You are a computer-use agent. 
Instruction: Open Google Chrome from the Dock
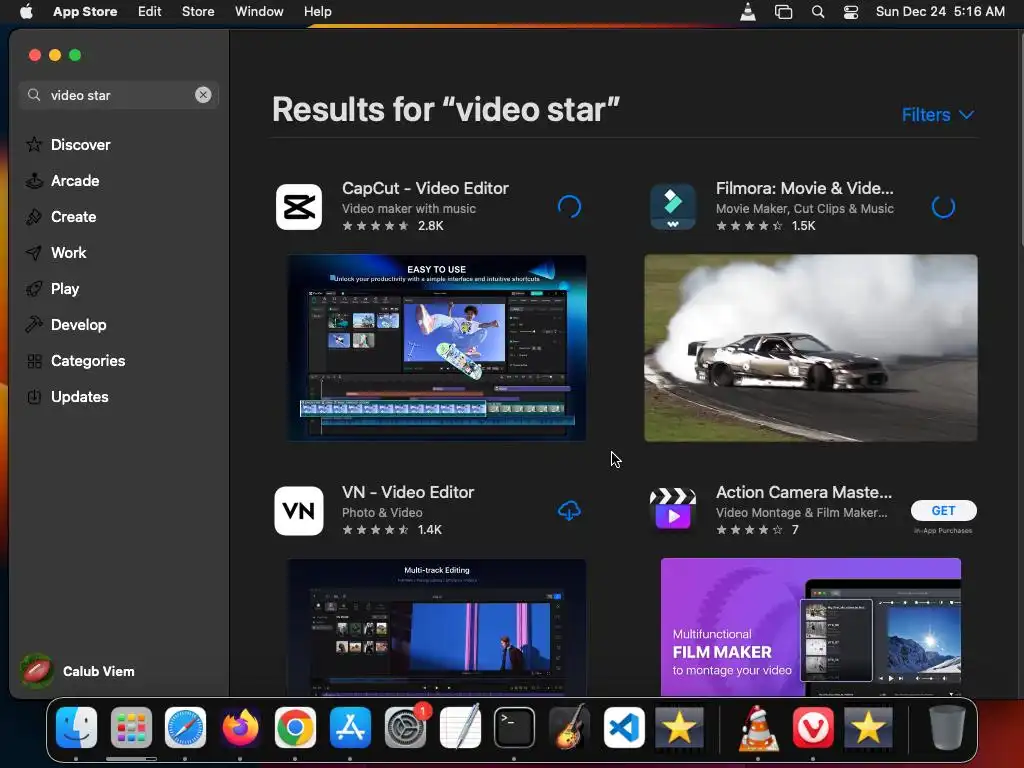295,728
